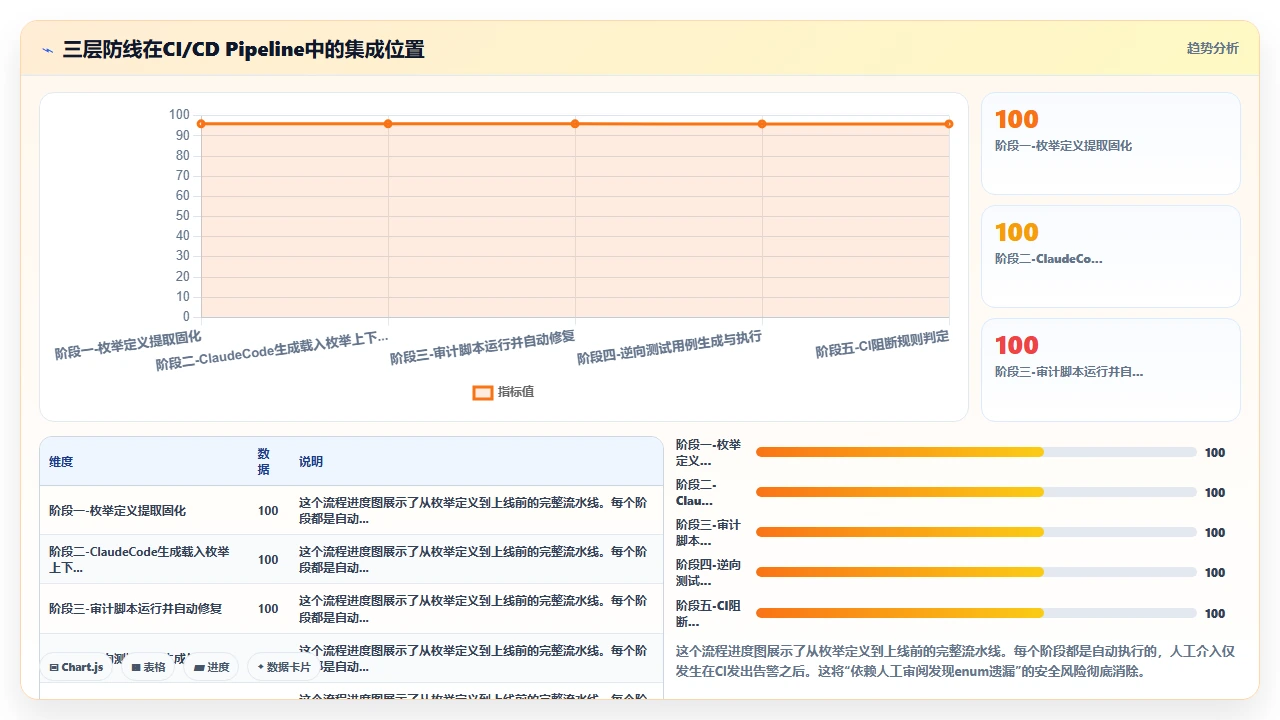Click the 趋势分析 label in the header
1280x720 pixels.
click(1212, 48)
